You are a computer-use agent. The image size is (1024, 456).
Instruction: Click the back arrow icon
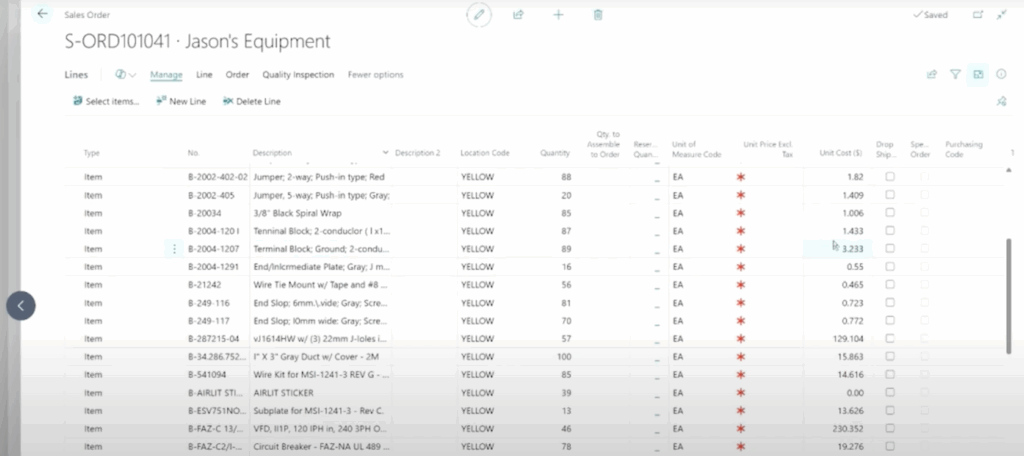click(x=42, y=15)
